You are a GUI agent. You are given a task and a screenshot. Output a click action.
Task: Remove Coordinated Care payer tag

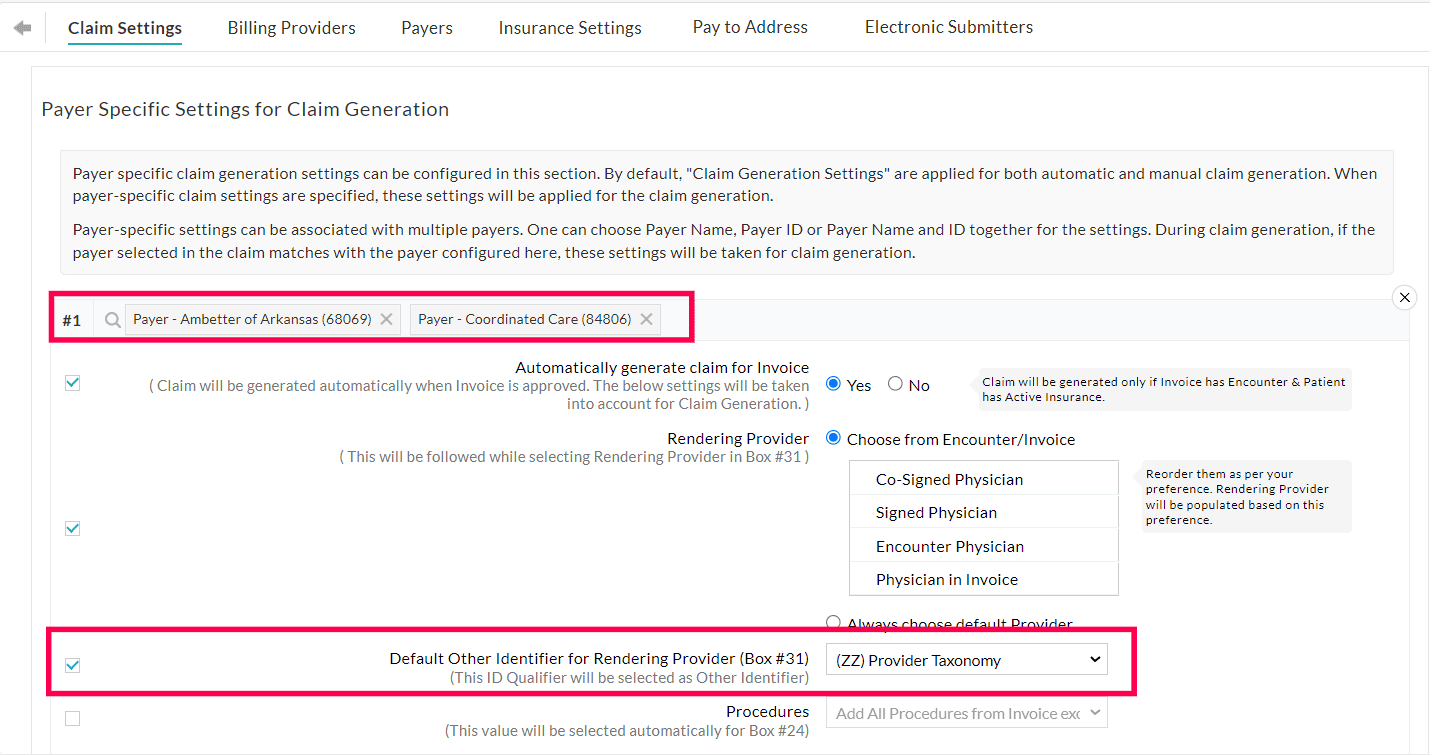click(646, 320)
